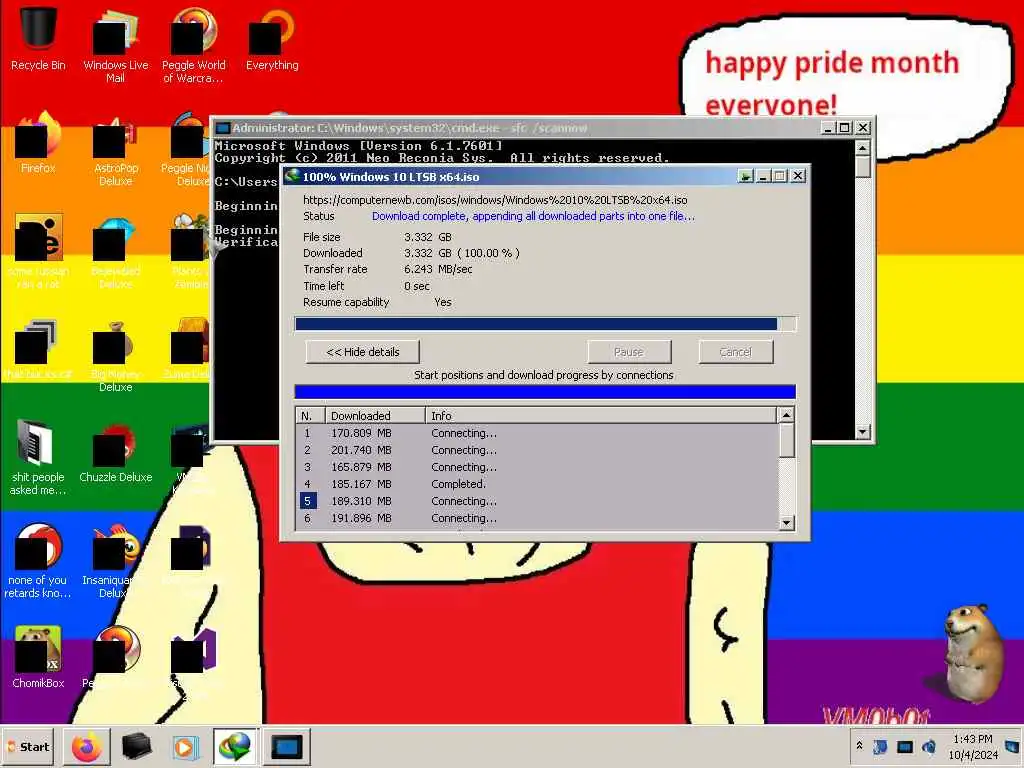Click cmd window scroll down arrow
The height and width of the screenshot is (768, 1024).
click(x=863, y=432)
